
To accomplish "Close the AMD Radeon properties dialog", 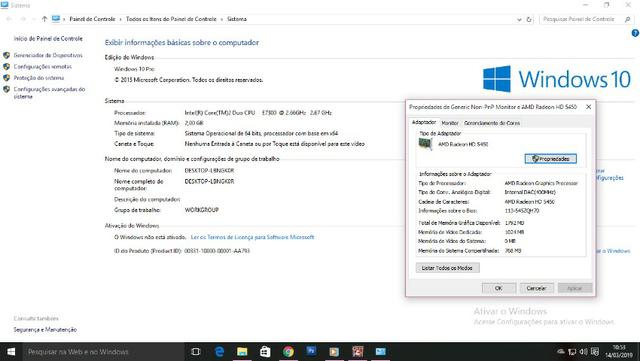I will tap(588, 107).
